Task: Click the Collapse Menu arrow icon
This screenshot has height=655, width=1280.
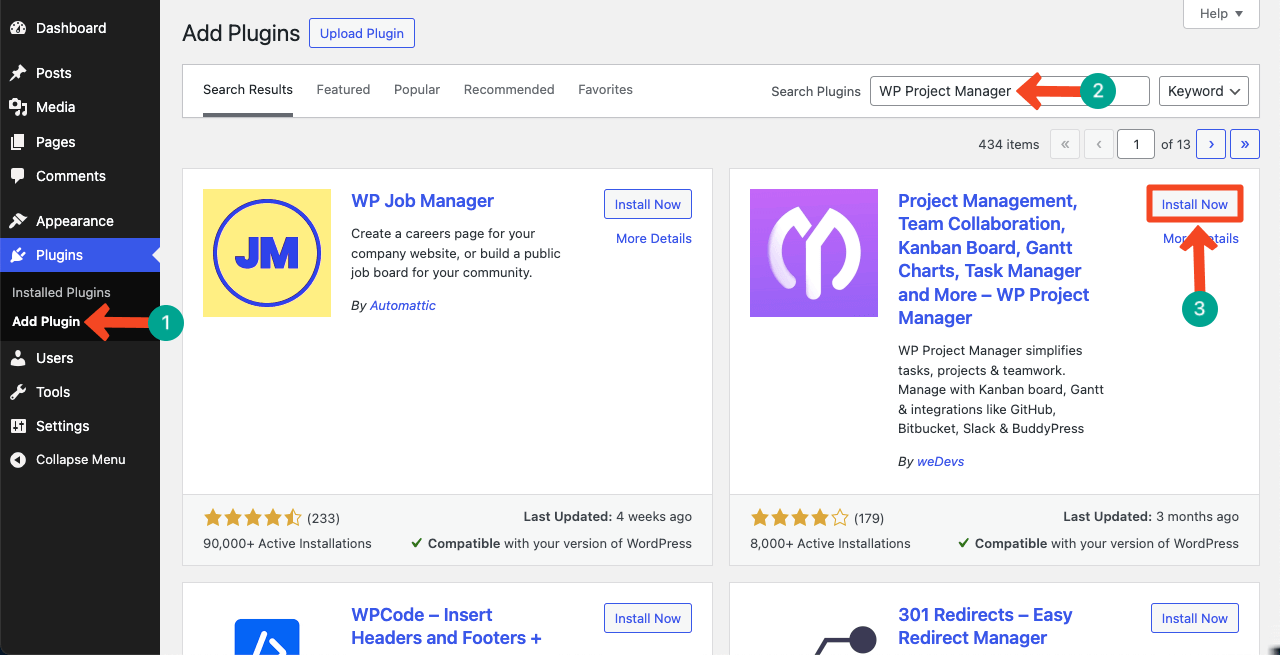Action: [18, 460]
